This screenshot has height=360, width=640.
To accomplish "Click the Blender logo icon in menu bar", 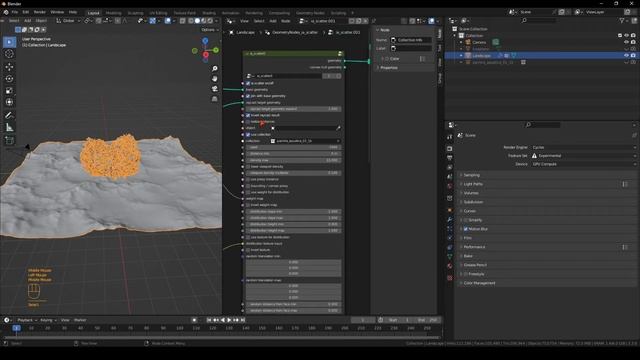I will [x=6, y=12].
